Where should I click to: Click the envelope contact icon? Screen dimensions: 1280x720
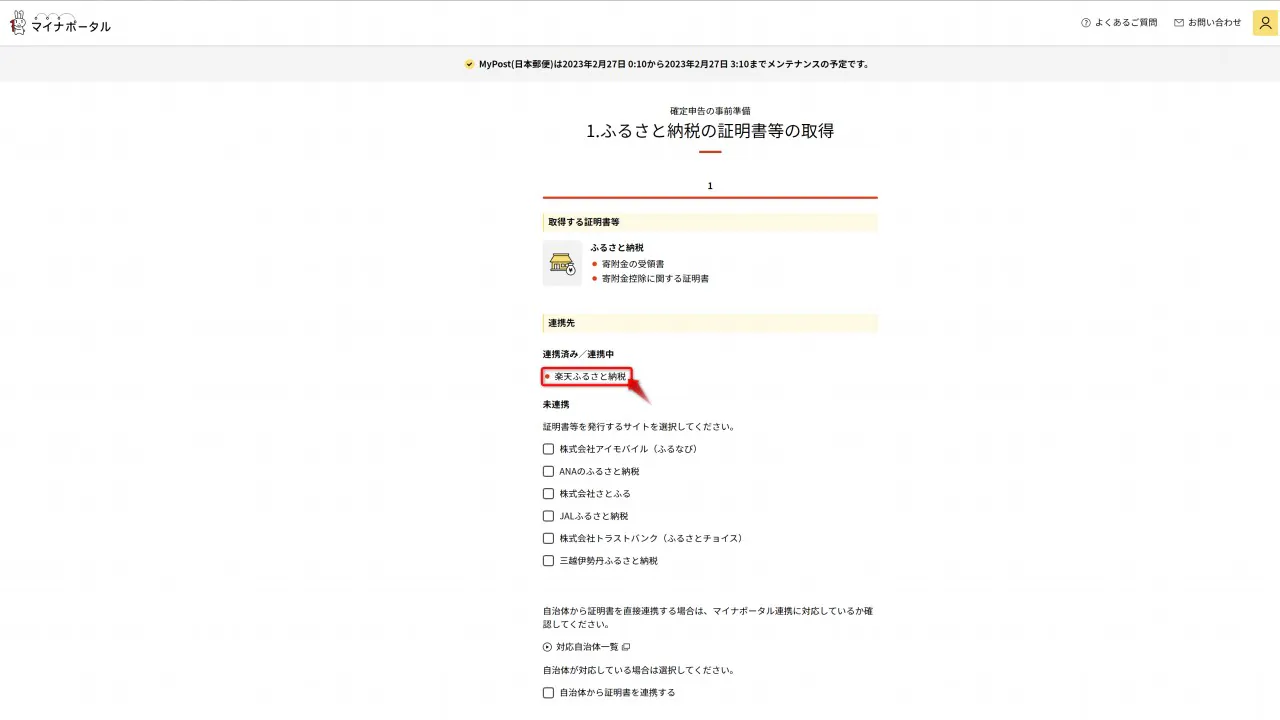pyautogui.click(x=1179, y=23)
